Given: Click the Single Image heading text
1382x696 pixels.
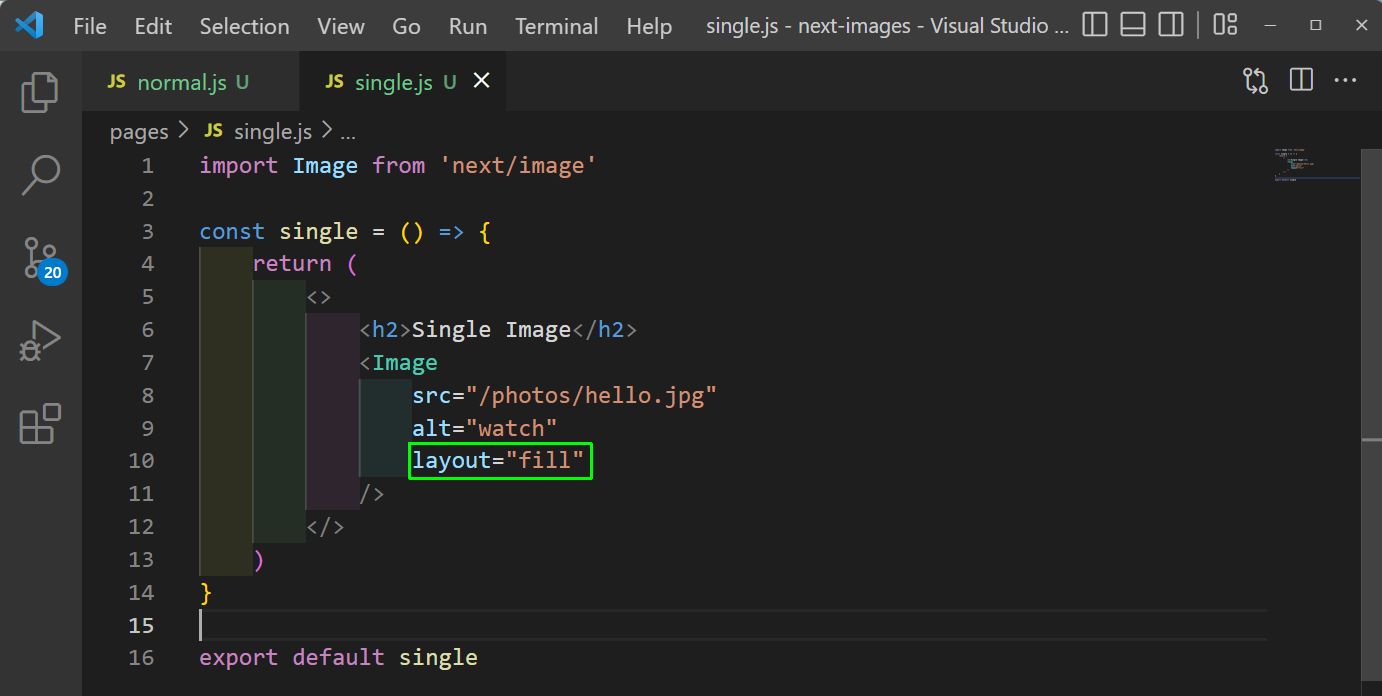Looking at the screenshot, I should pyautogui.click(x=491, y=330).
